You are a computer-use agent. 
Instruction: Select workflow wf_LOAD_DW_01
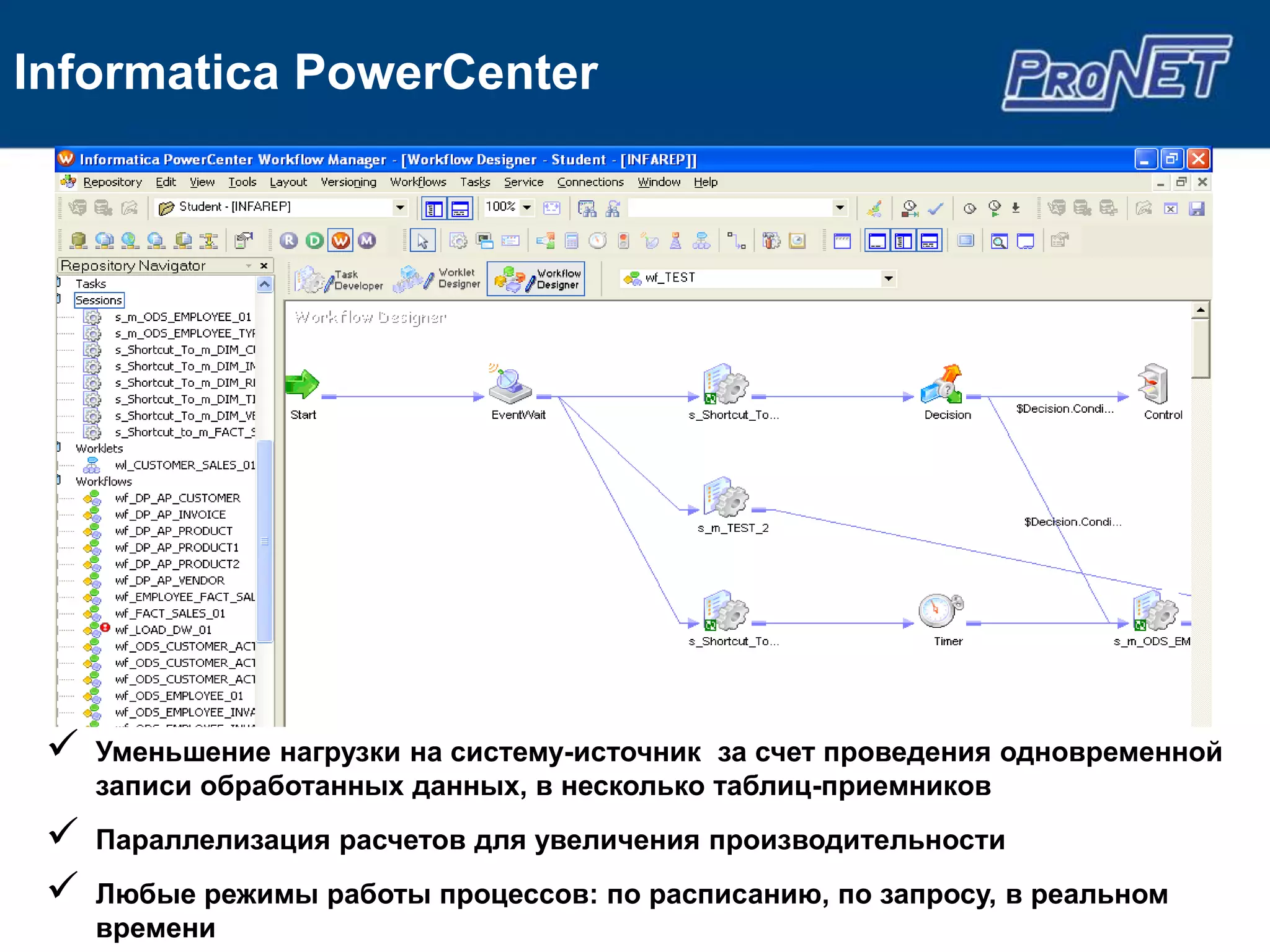tap(163, 630)
